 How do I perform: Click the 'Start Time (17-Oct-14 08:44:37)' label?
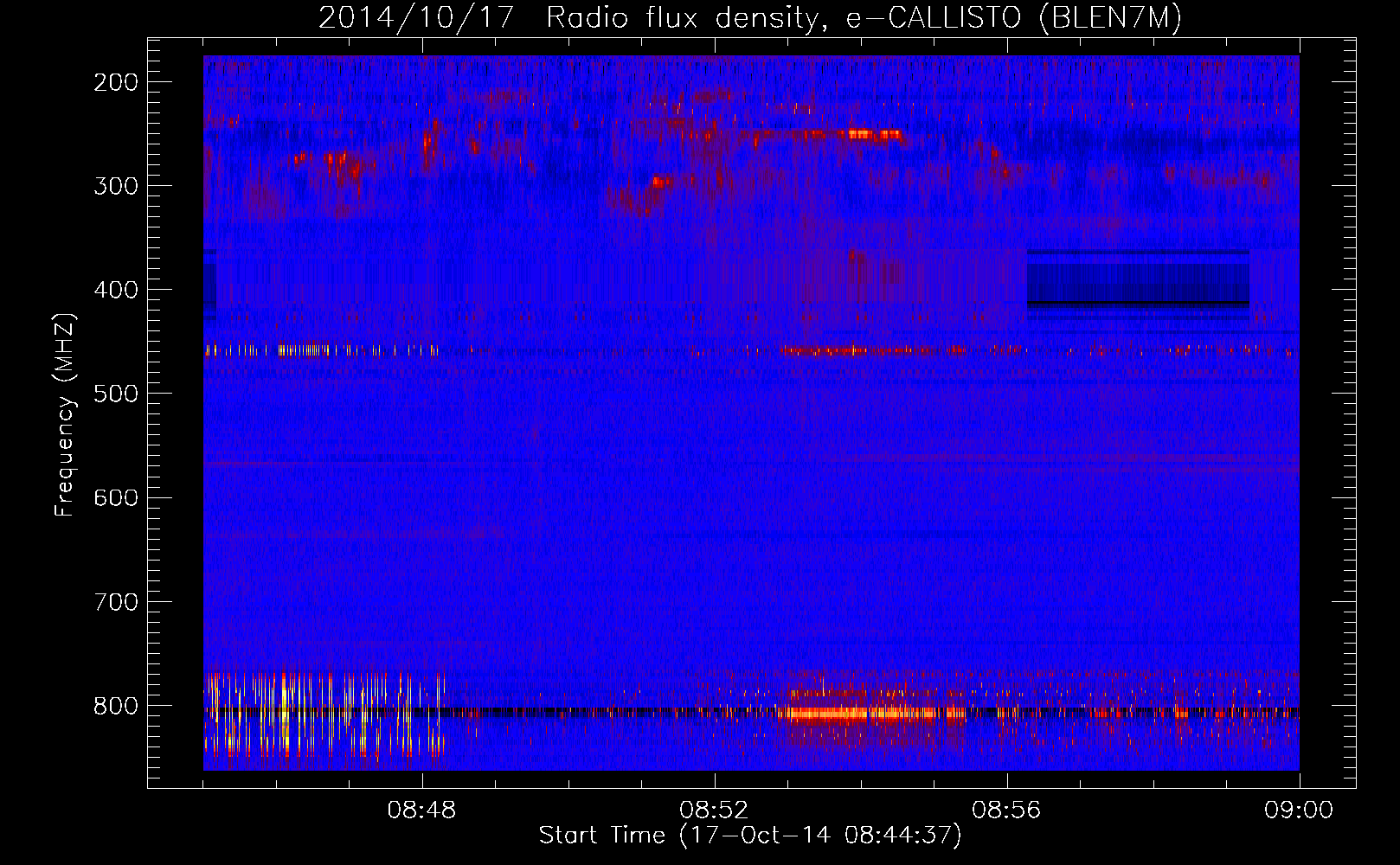(x=750, y=836)
